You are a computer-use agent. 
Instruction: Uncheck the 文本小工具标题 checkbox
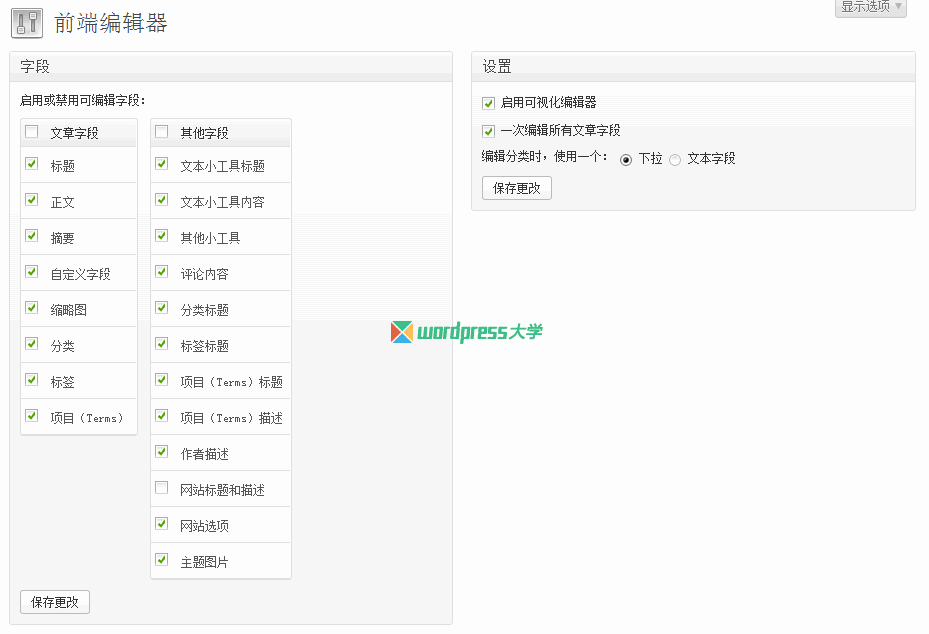click(x=162, y=164)
